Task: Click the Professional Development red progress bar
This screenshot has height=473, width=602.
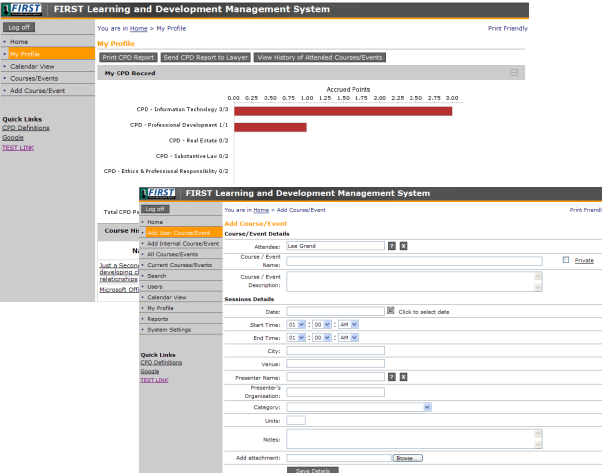Action: pyautogui.click(x=270, y=127)
